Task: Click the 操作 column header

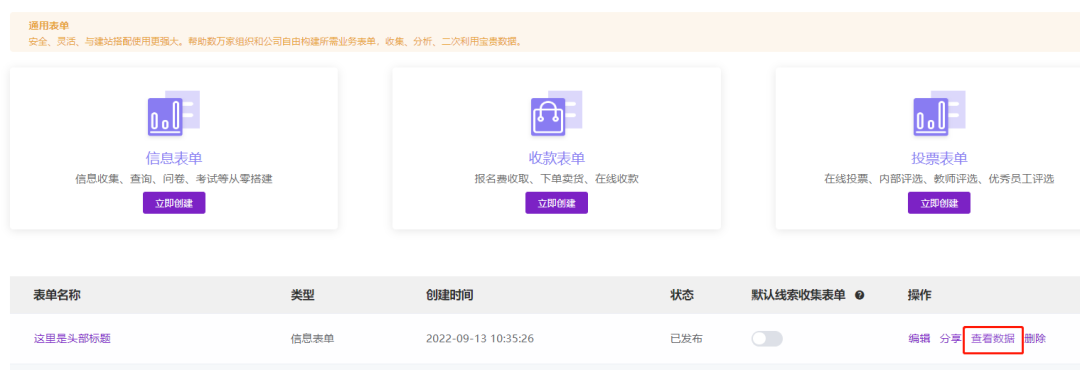Action: pos(920,295)
